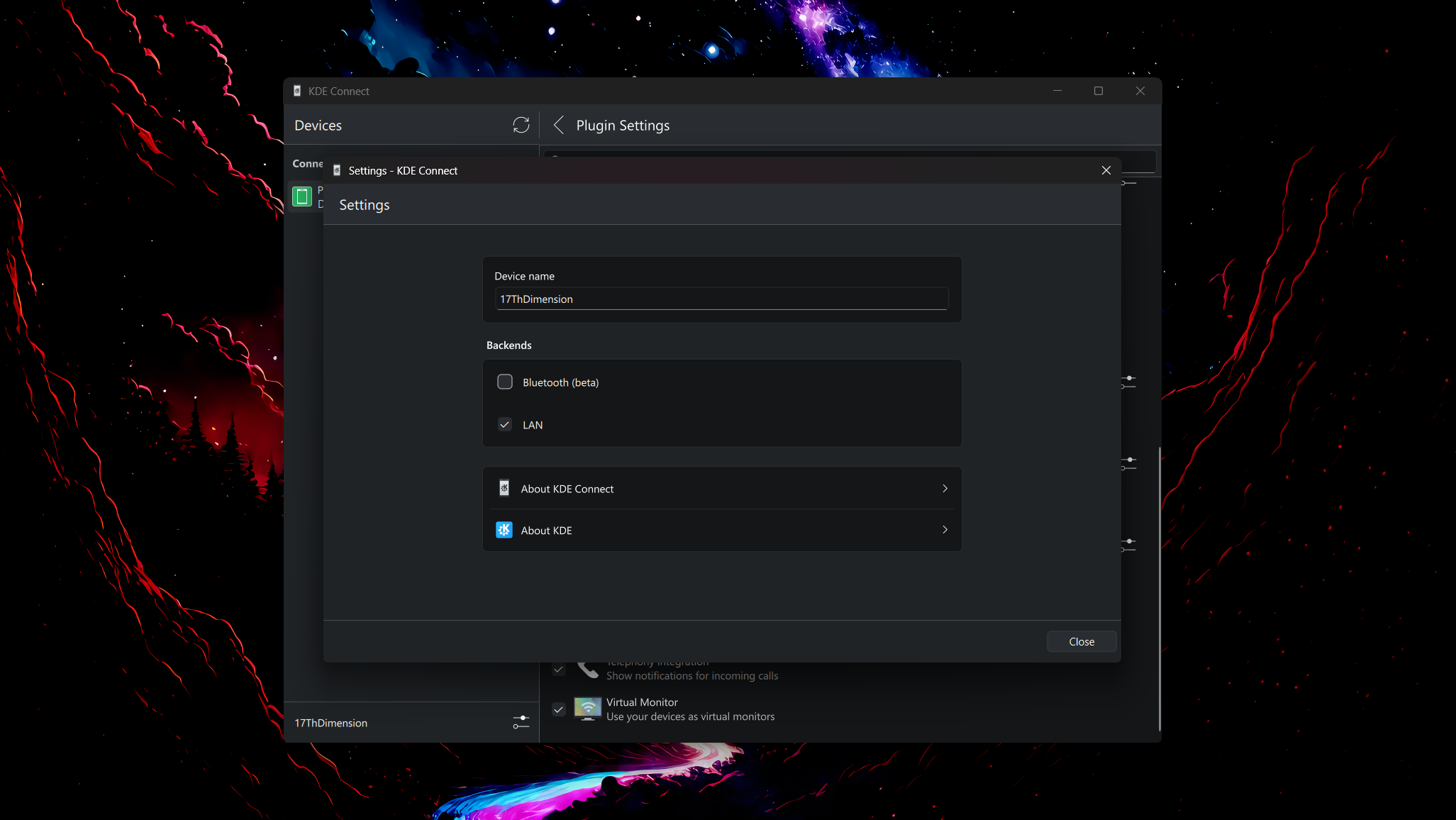
Task: Click the Telephony Integration phone icon
Action: click(x=588, y=669)
